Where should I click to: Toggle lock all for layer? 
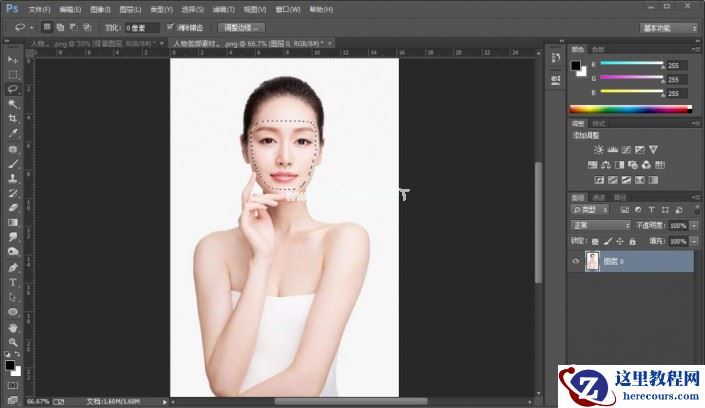632,242
